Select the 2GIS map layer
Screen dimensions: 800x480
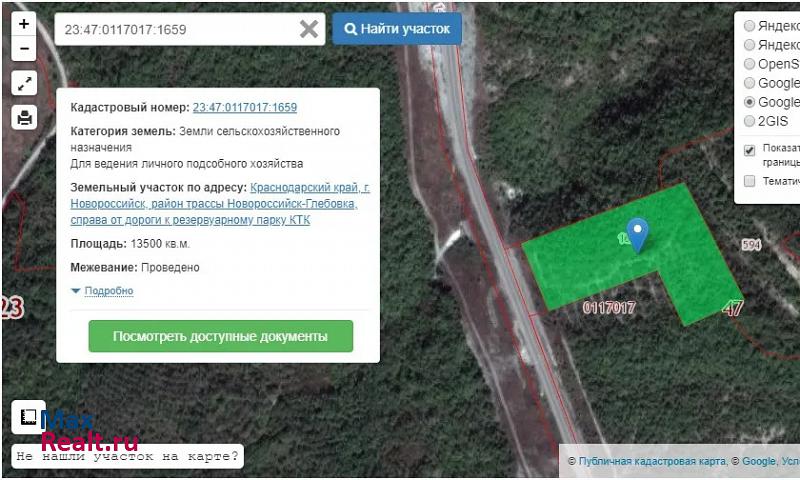[x=750, y=121]
